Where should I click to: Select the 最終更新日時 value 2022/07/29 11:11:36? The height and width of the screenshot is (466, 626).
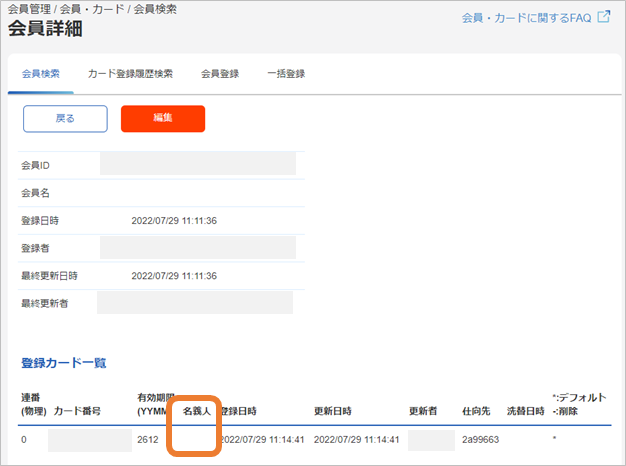[174, 276]
